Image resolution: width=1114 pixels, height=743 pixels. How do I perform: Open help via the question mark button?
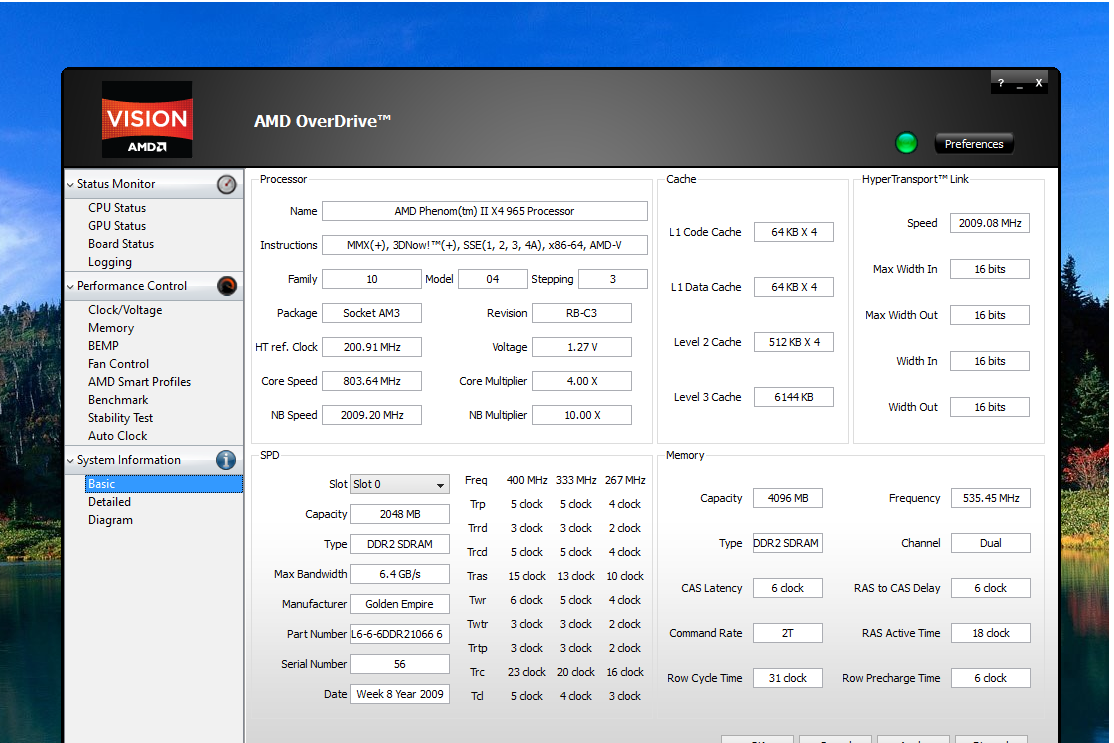coord(1000,83)
